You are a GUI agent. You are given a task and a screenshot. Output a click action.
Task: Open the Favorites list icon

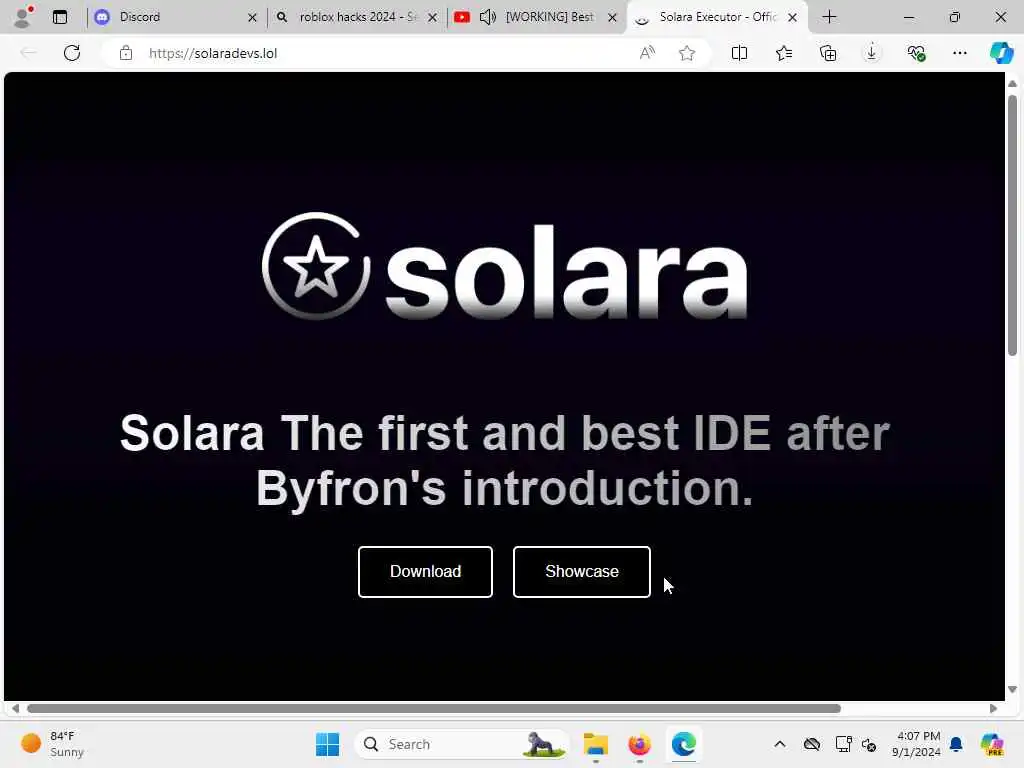(784, 53)
